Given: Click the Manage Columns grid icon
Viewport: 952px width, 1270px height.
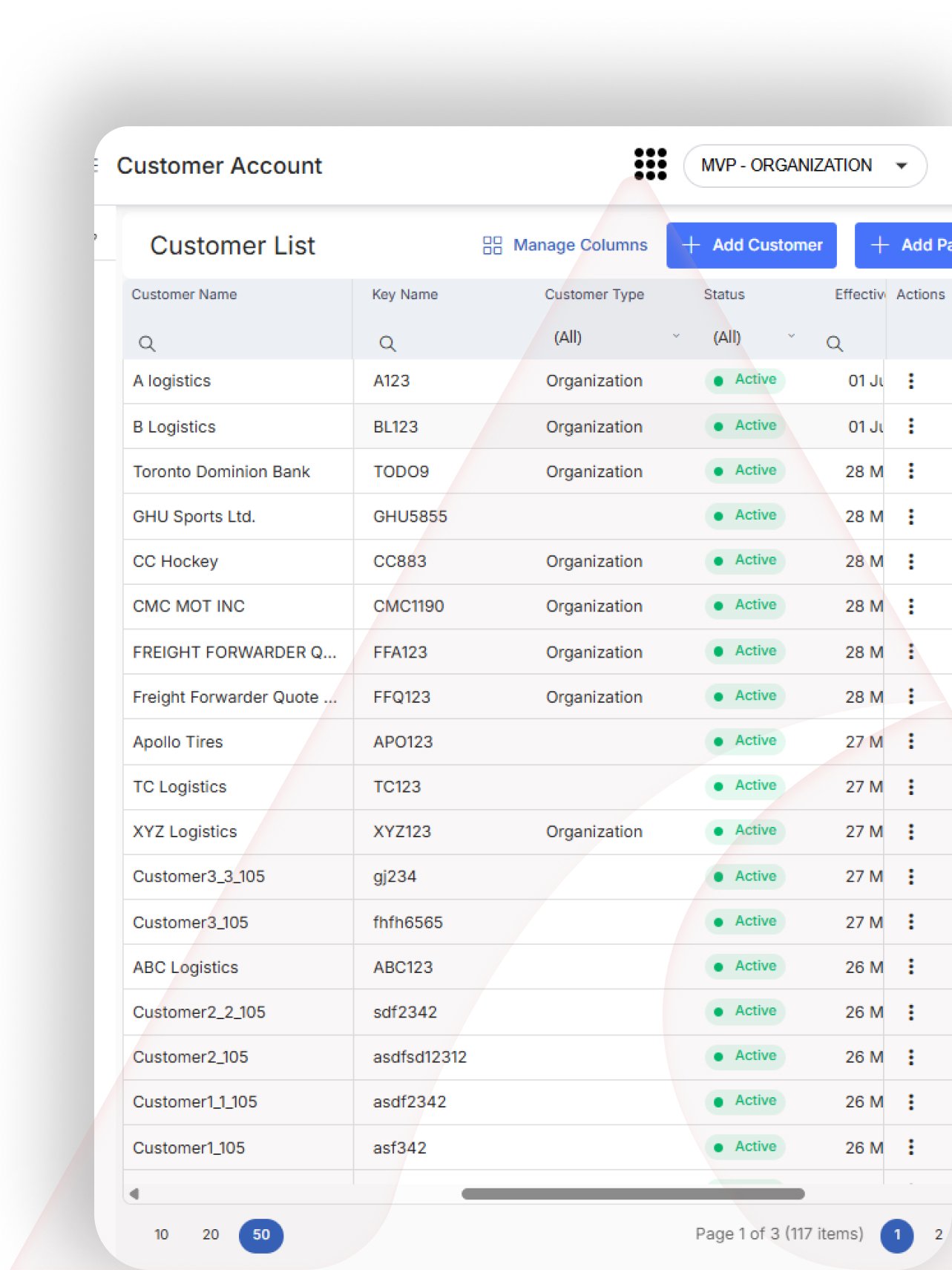Looking at the screenshot, I should (493, 245).
